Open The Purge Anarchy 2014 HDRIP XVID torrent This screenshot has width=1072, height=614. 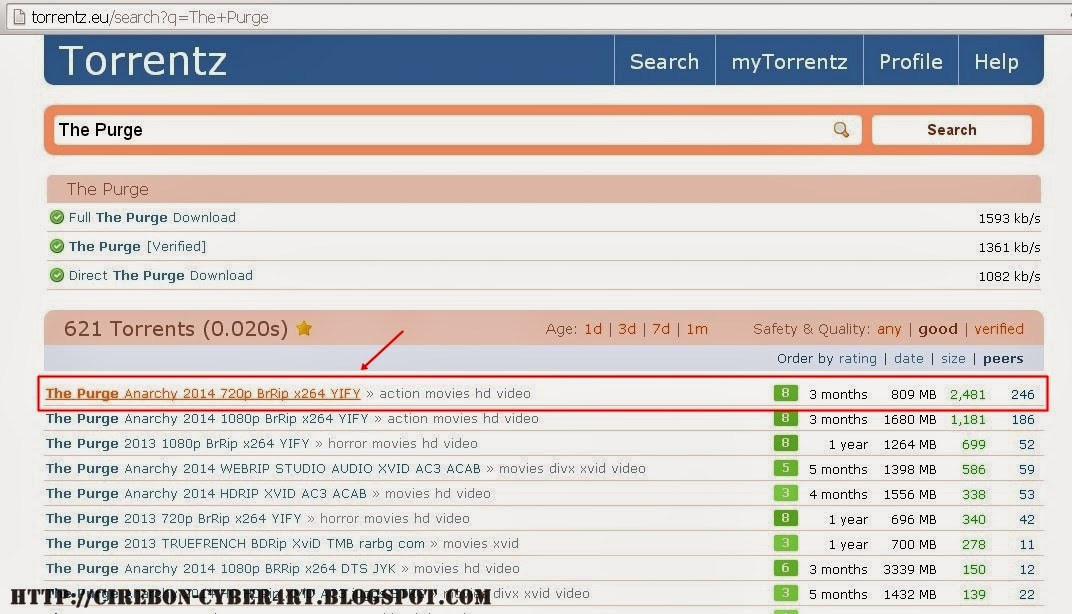pos(206,493)
